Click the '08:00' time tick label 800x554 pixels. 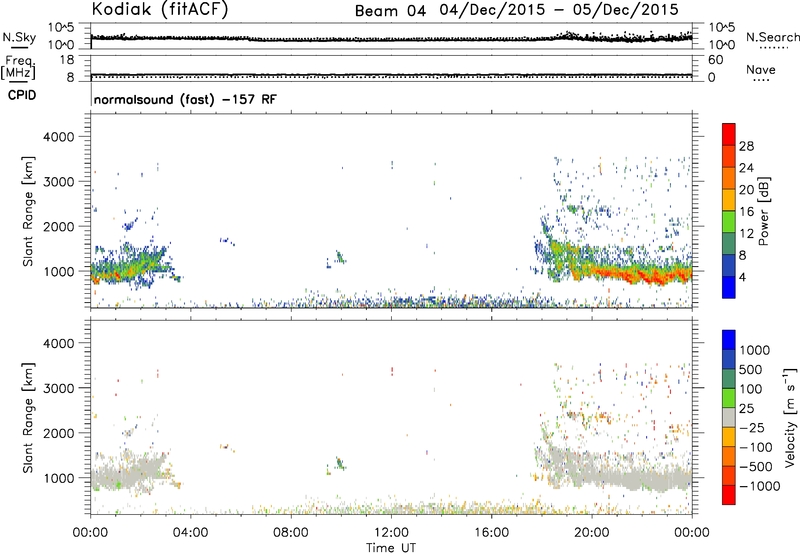click(291, 533)
